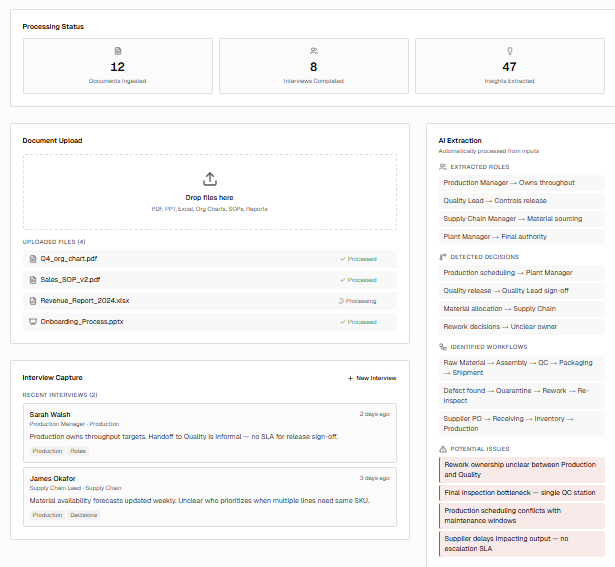The image size is (615, 567).
Task: Select the role Quality Lead → Controls release
Action: pos(522,201)
